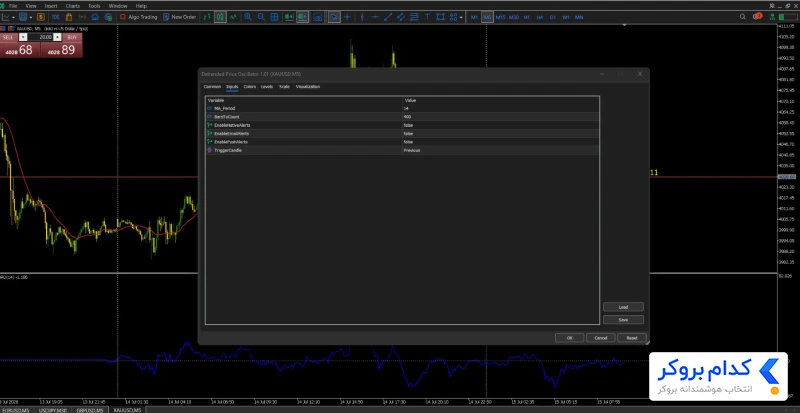The height and width of the screenshot is (413, 800).
Task: Click the Algo Trading toolbar button
Action: [138, 17]
